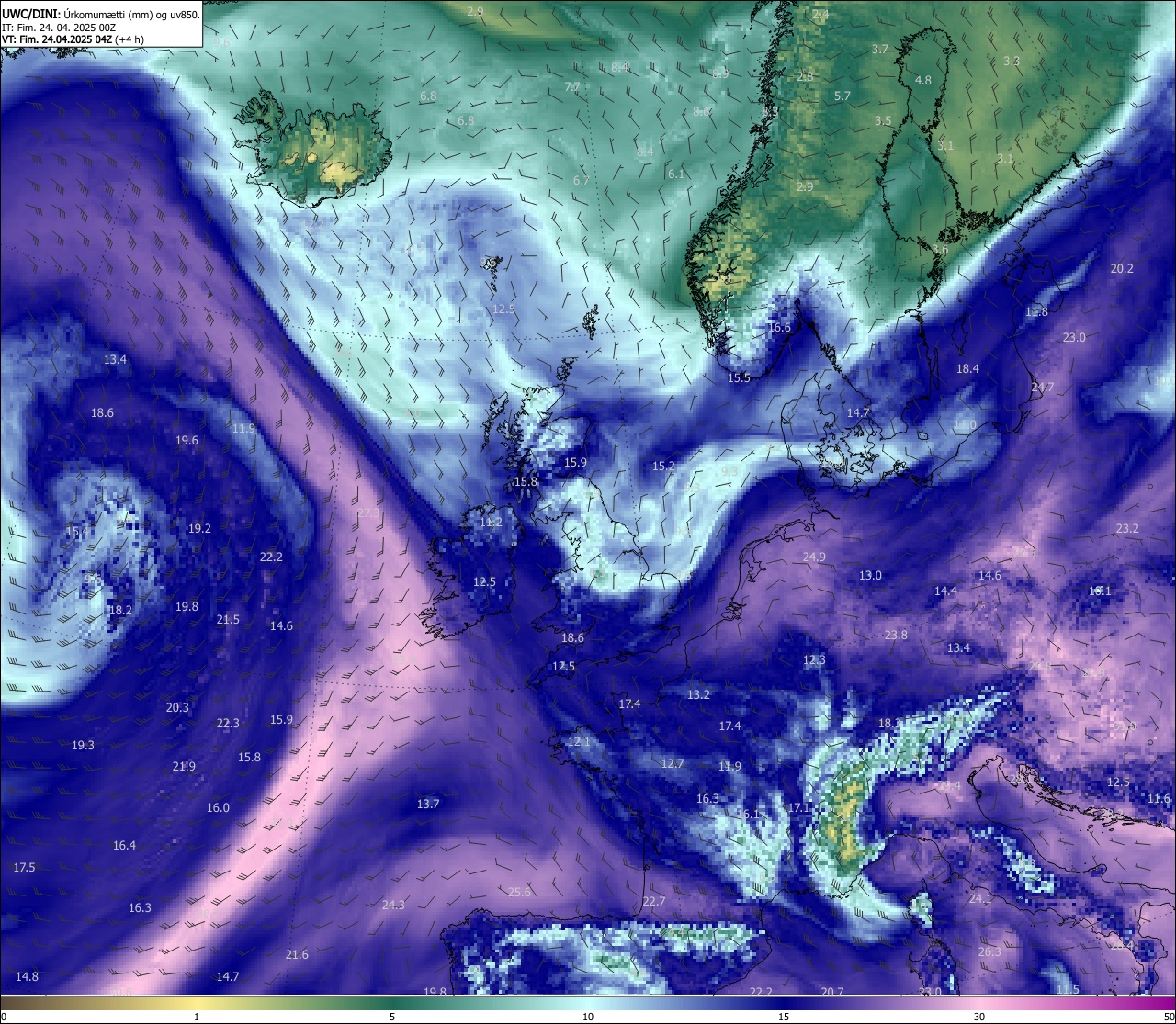1176x1024 pixels.
Task: Click the map value "12.3"
Action: coord(814,659)
